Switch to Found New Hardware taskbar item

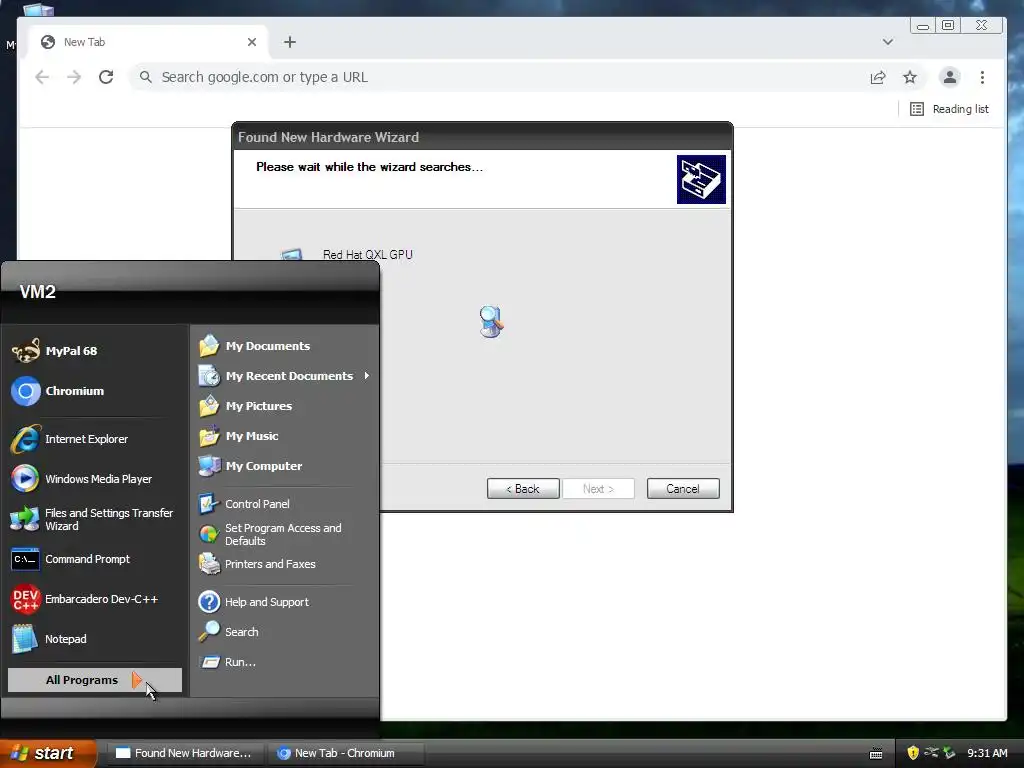click(185, 753)
